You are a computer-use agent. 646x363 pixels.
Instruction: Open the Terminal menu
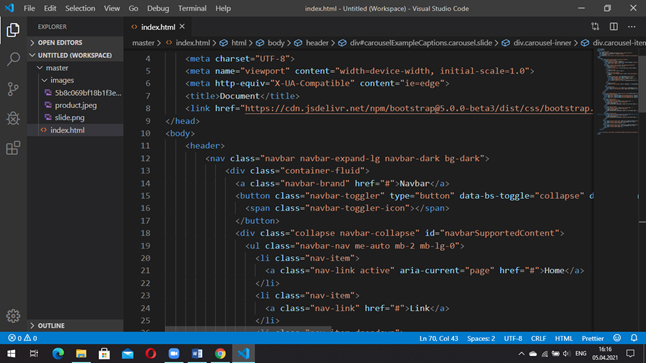[x=192, y=8]
